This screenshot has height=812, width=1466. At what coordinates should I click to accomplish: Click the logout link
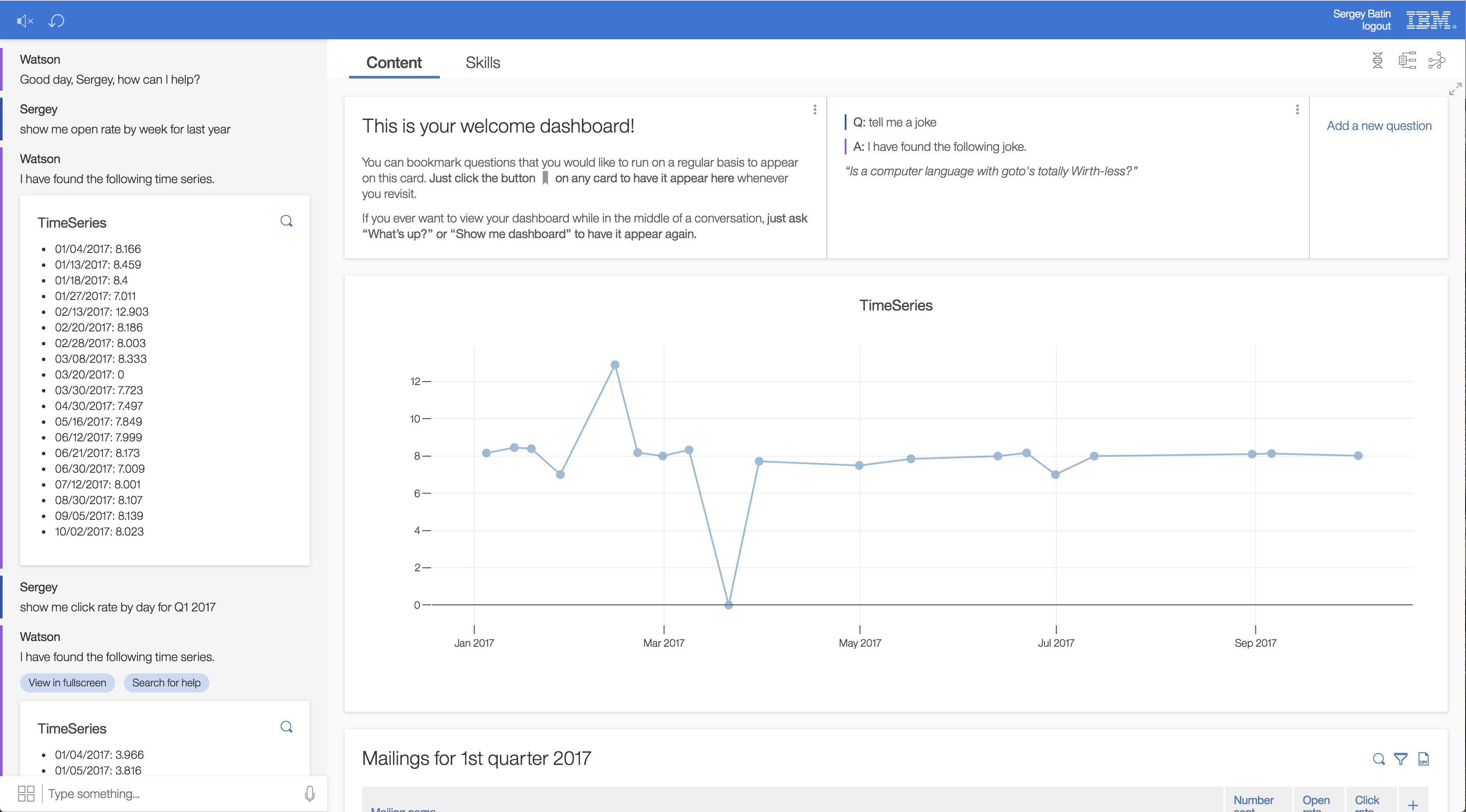pyautogui.click(x=1376, y=26)
